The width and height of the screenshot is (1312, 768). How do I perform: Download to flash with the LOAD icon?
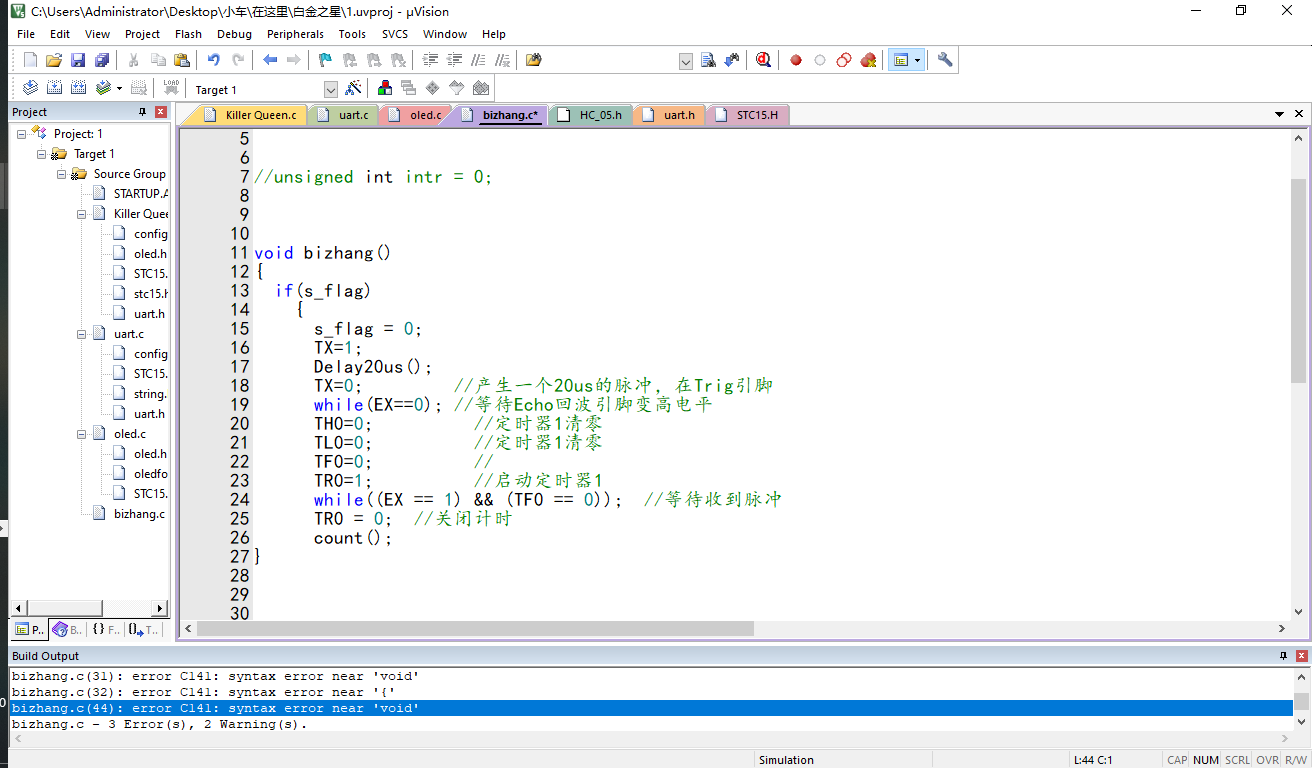pyautogui.click(x=171, y=88)
